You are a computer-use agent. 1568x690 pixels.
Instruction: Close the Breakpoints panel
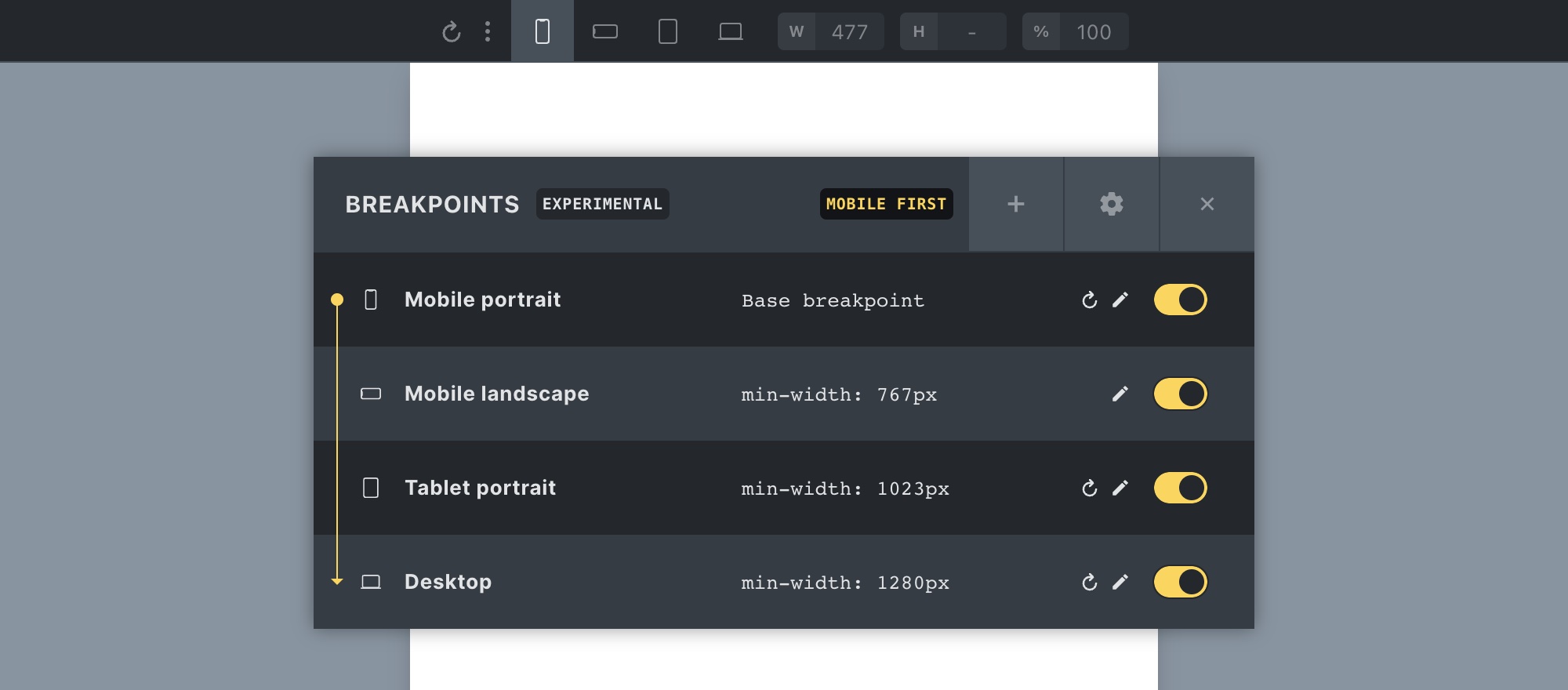tap(1207, 204)
